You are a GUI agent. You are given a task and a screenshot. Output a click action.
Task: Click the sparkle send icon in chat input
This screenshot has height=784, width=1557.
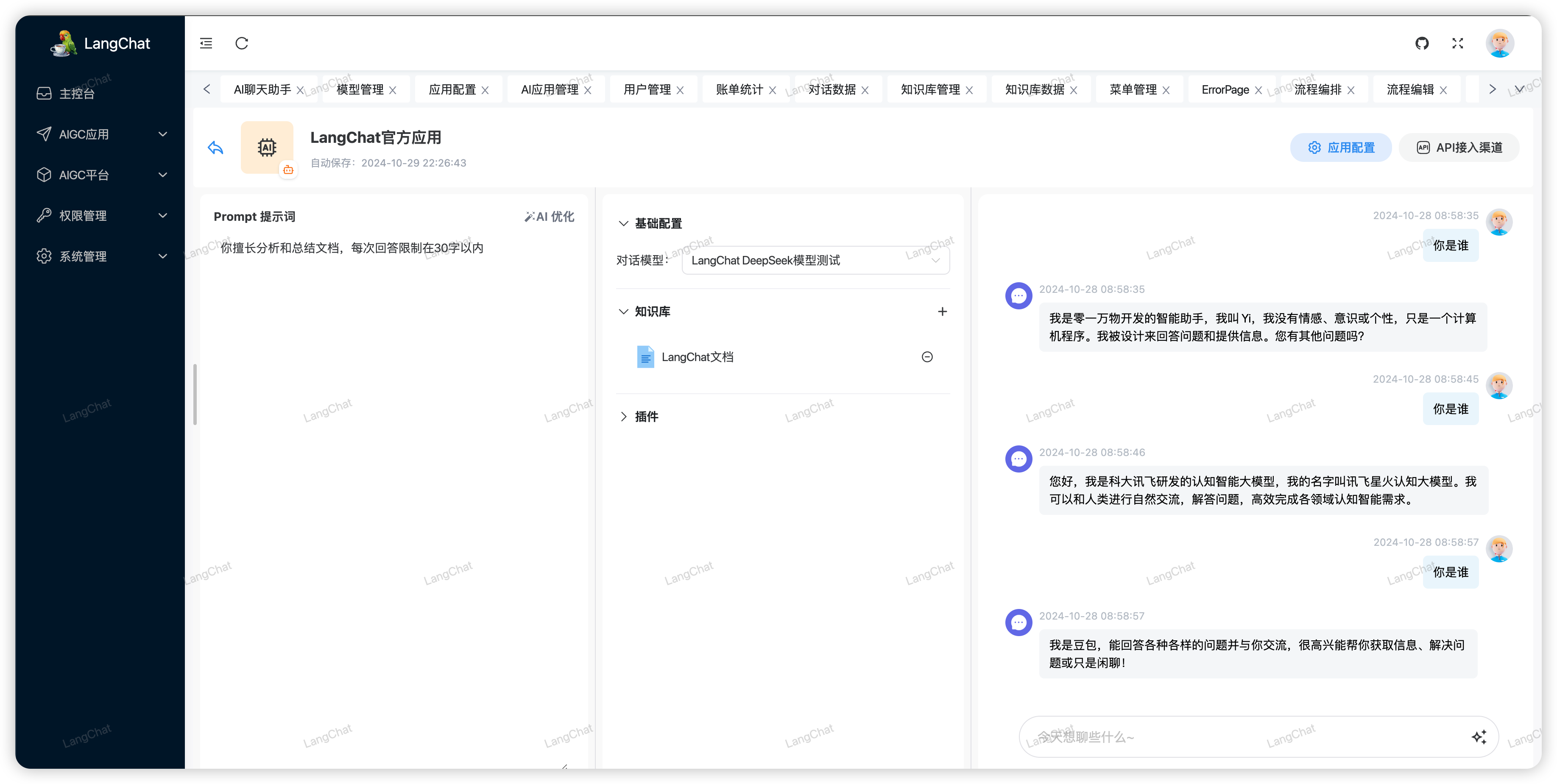[1479, 737]
